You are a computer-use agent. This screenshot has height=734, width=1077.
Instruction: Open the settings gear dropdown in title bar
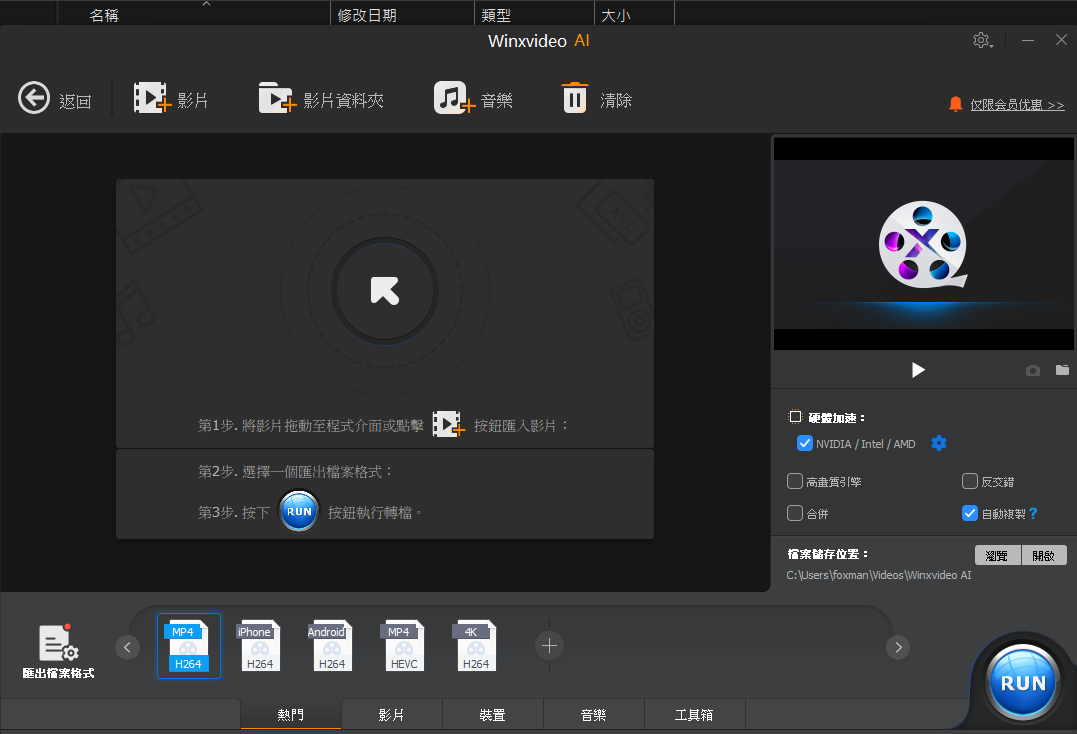click(982, 41)
